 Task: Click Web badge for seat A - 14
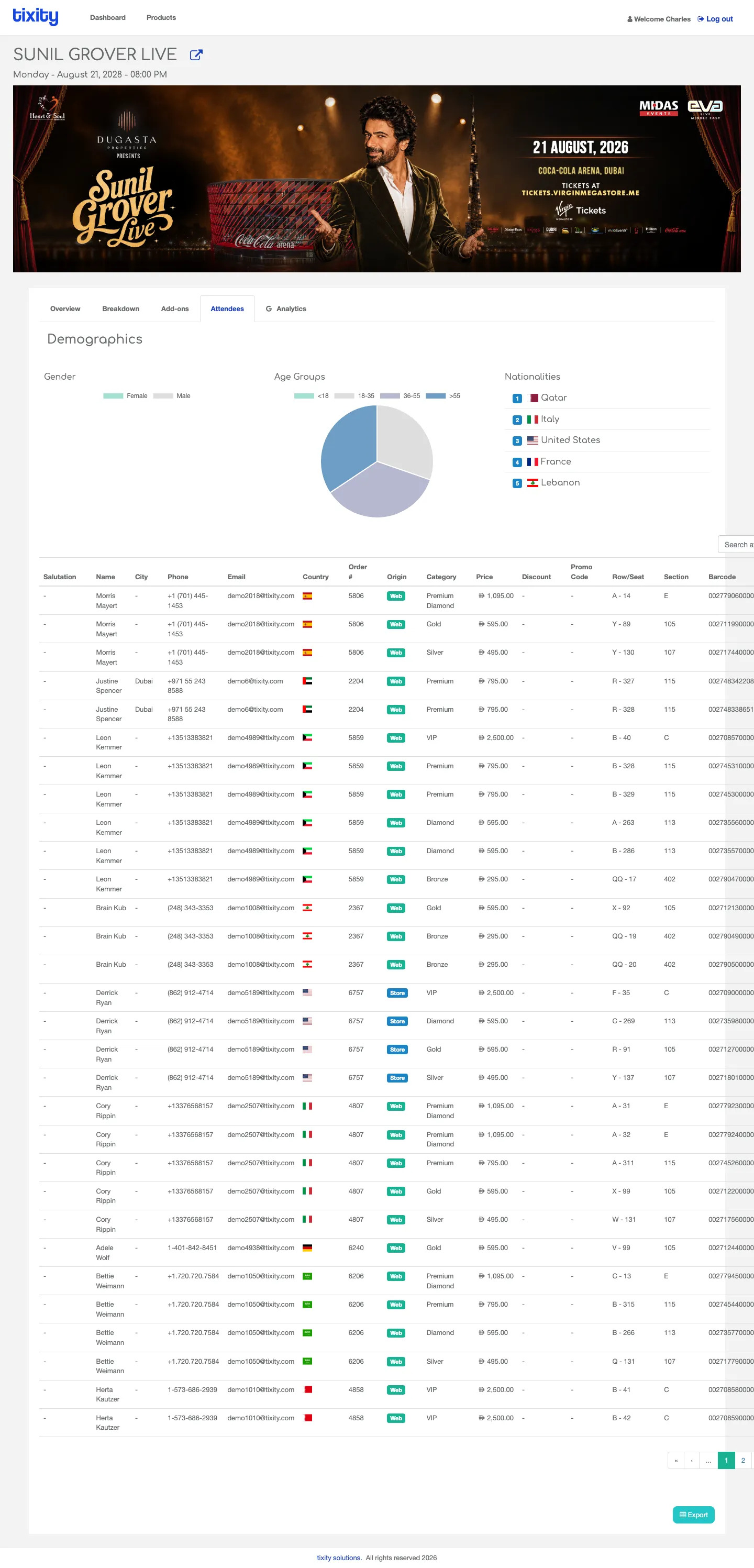pyautogui.click(x=396, y=597)
